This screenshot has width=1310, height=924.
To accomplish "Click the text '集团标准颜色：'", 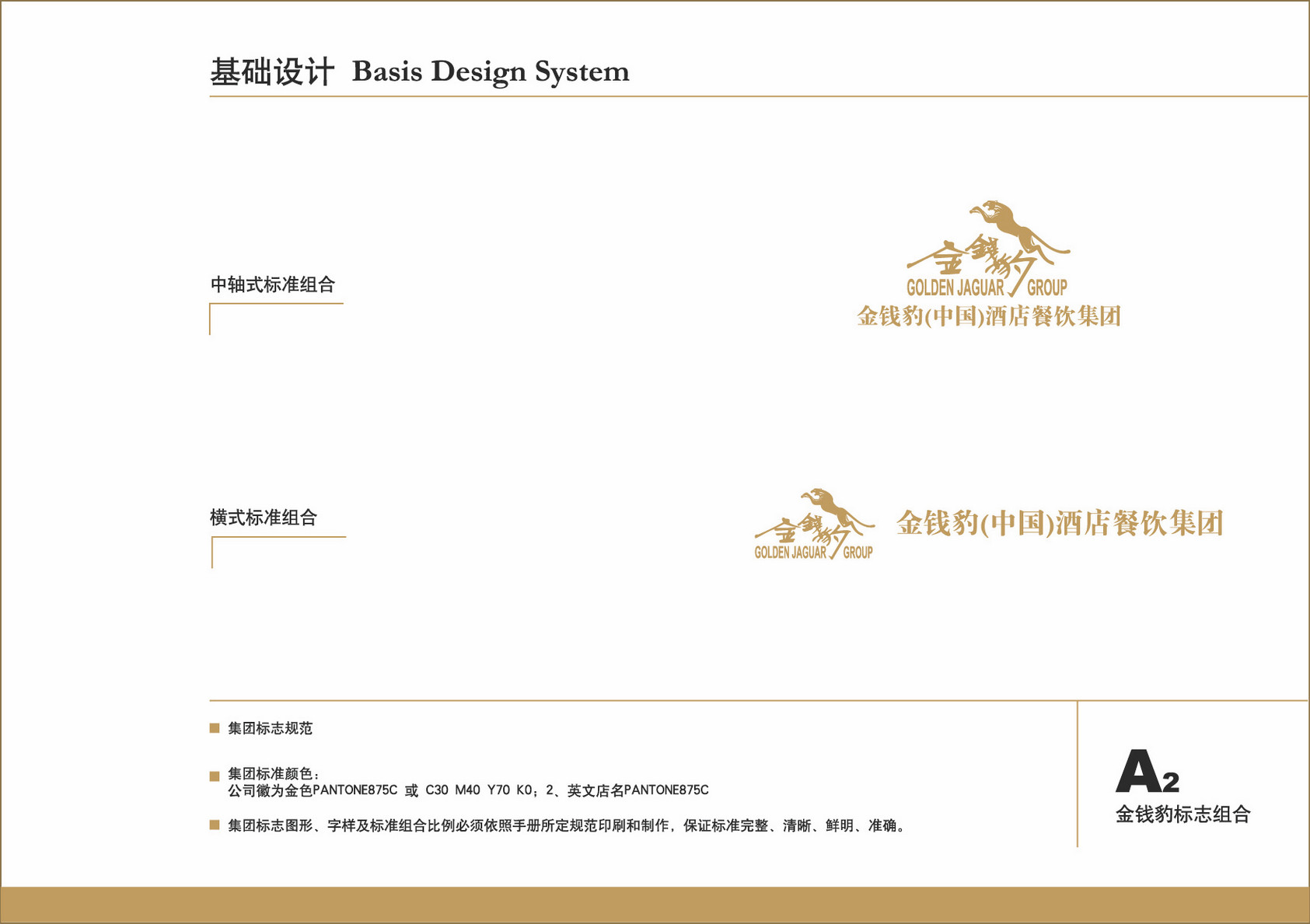I will click(274, 774).
